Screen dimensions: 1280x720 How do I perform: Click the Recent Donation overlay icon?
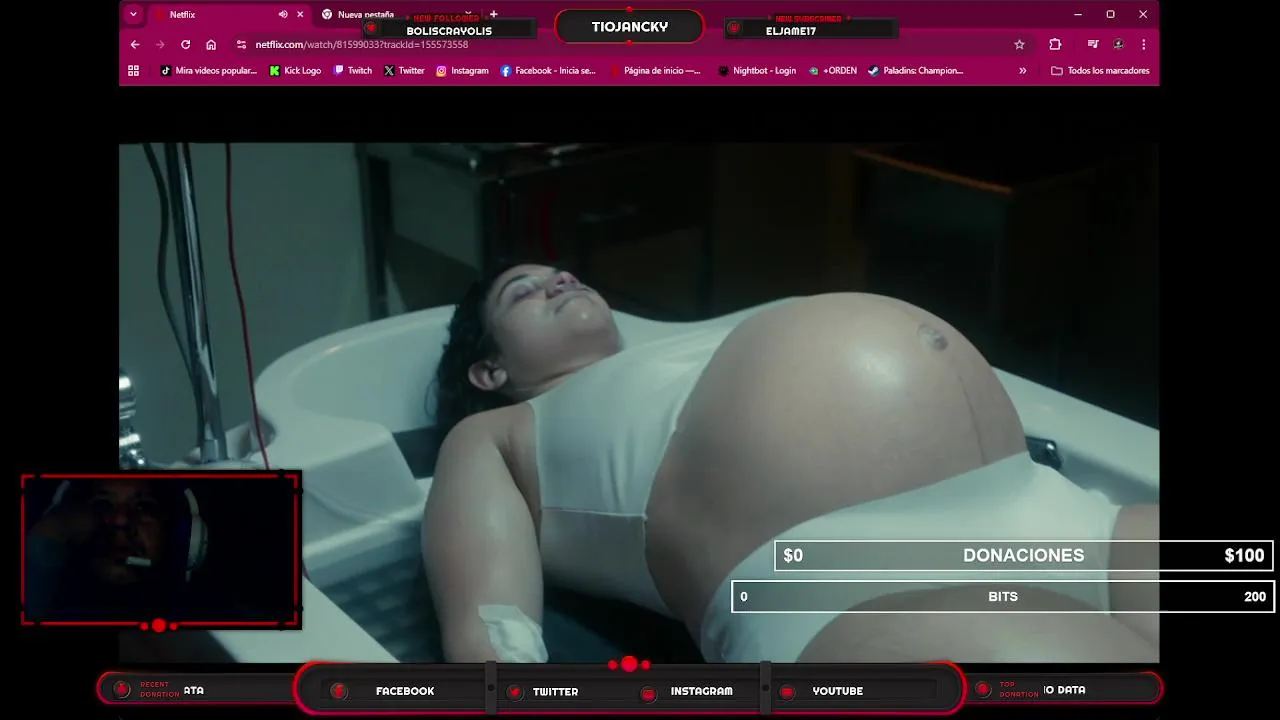click(122, 689)
